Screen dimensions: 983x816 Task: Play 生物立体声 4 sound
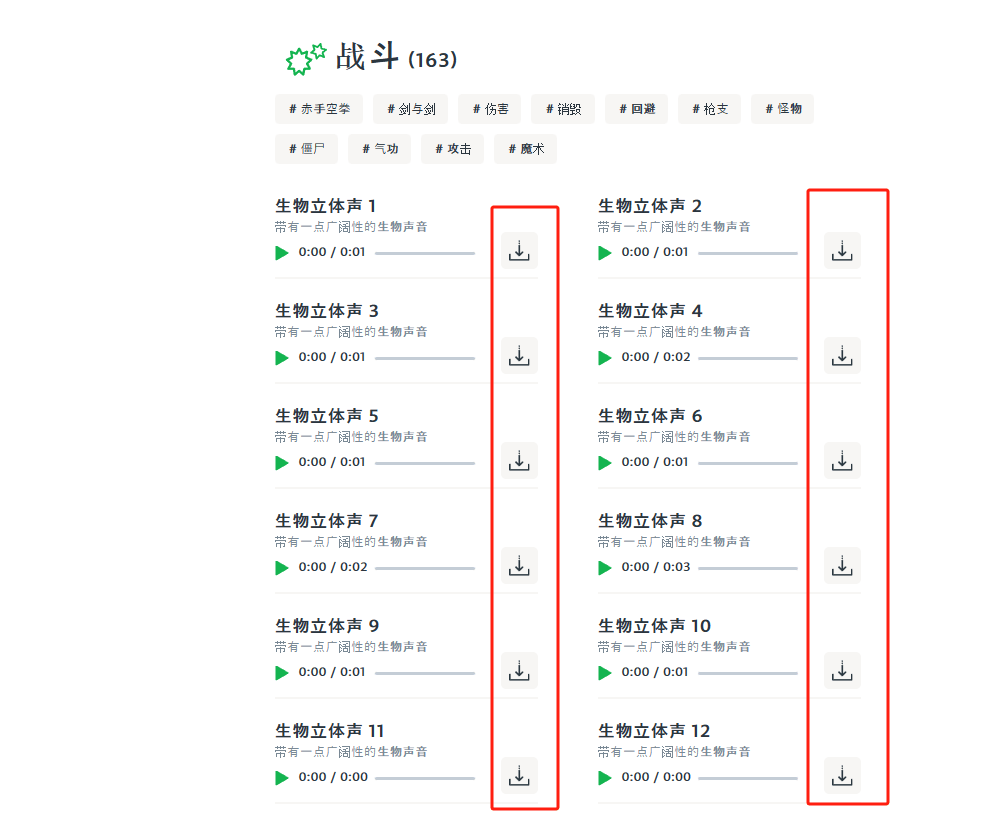pyautogui.click(x=605, y=358)
